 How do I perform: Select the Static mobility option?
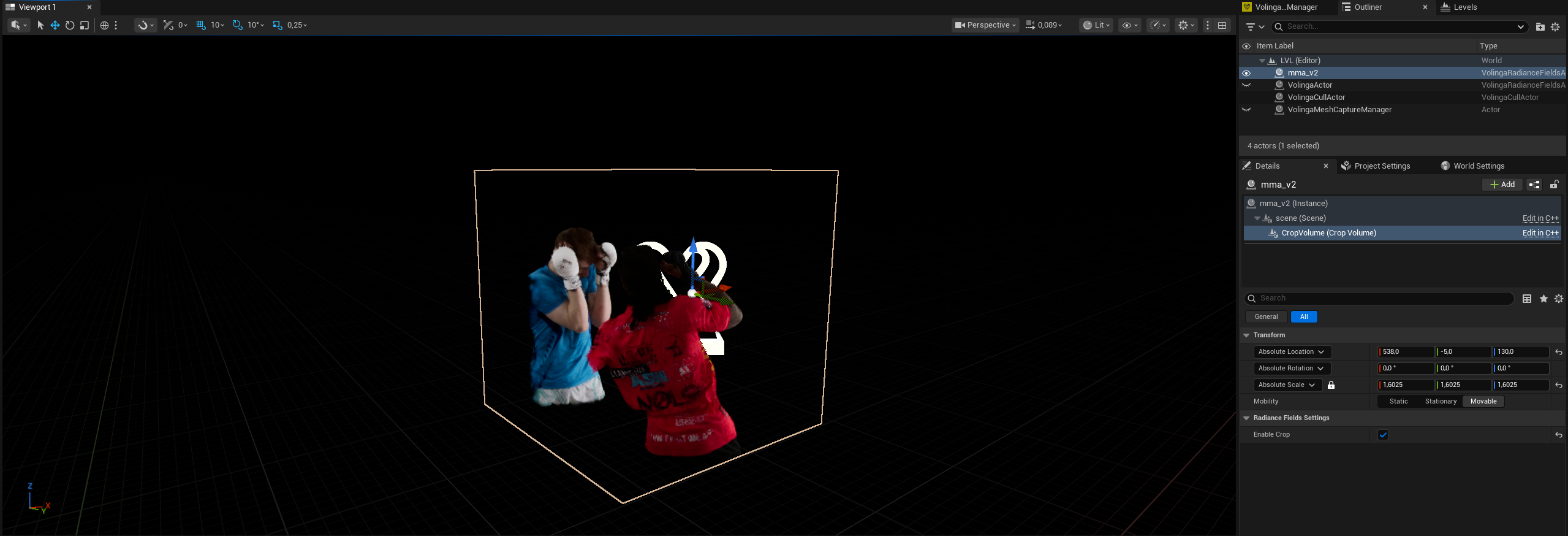click(x=1398, y=402)
